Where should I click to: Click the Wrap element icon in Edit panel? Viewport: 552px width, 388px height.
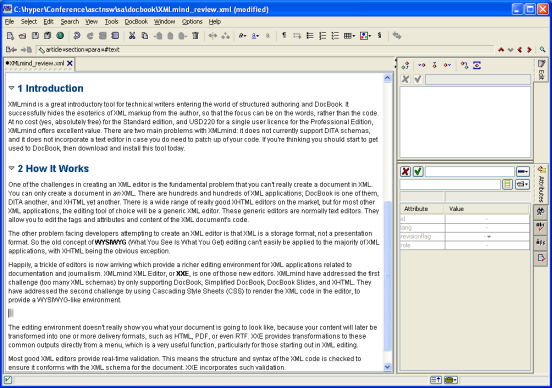tap(477, 65)
